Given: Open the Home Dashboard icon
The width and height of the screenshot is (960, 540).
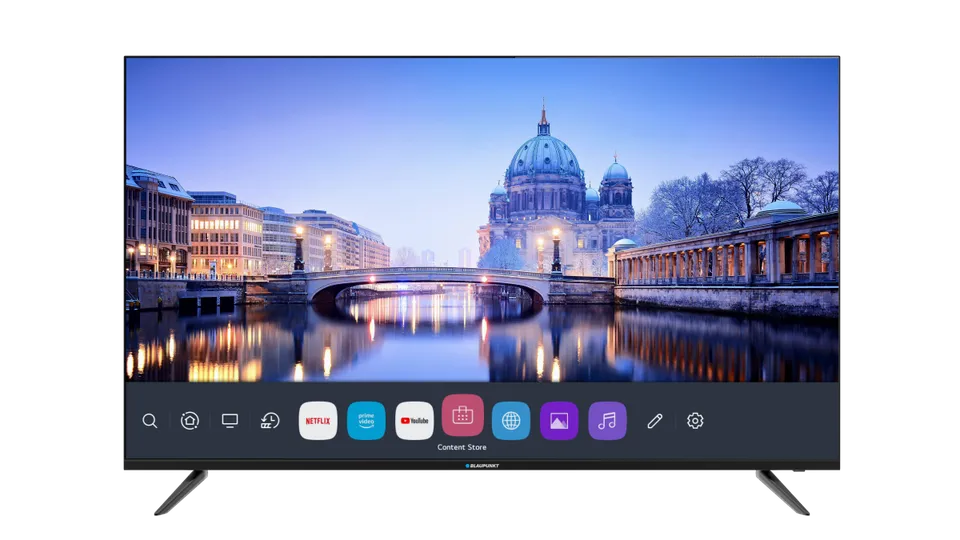Looking at the screenshot, I should pos(190,421).
